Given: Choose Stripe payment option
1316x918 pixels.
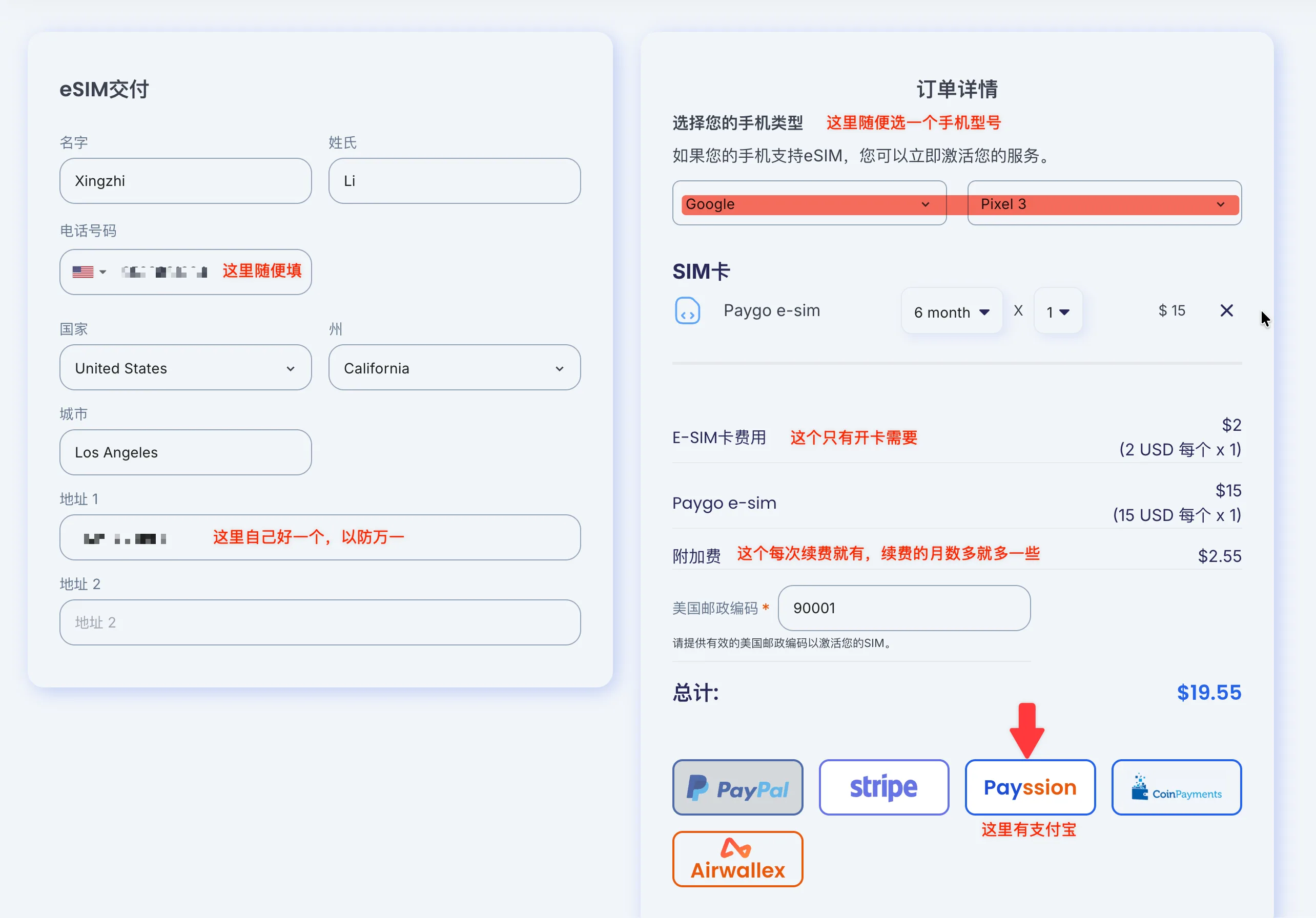Looking at the screenshot, I should coord(883,787).
